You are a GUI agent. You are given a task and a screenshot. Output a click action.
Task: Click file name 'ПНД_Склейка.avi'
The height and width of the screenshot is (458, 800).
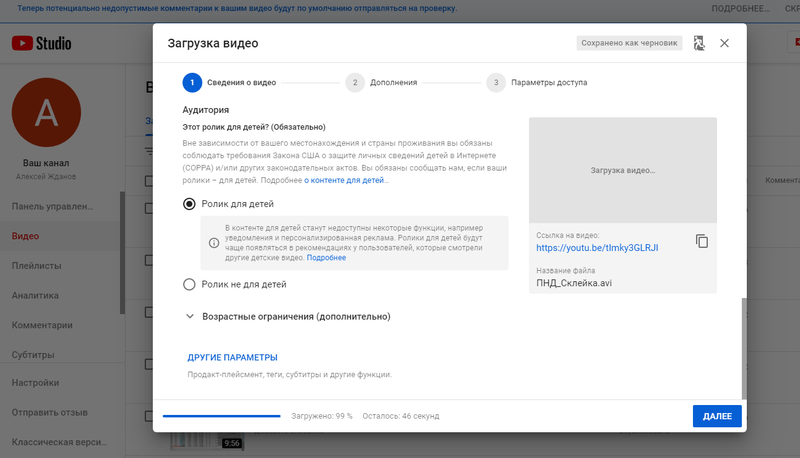(x=574, y=283)
